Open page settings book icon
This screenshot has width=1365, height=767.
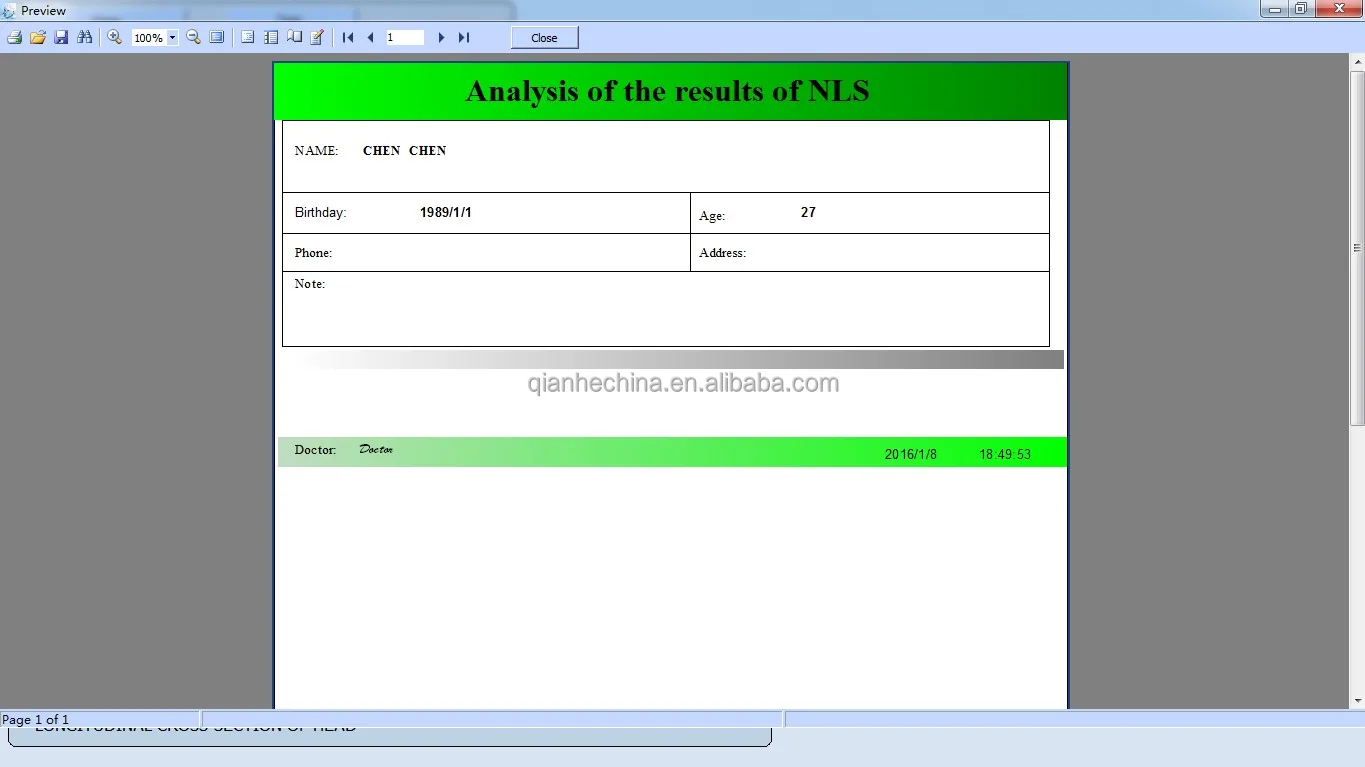[294, 37]
